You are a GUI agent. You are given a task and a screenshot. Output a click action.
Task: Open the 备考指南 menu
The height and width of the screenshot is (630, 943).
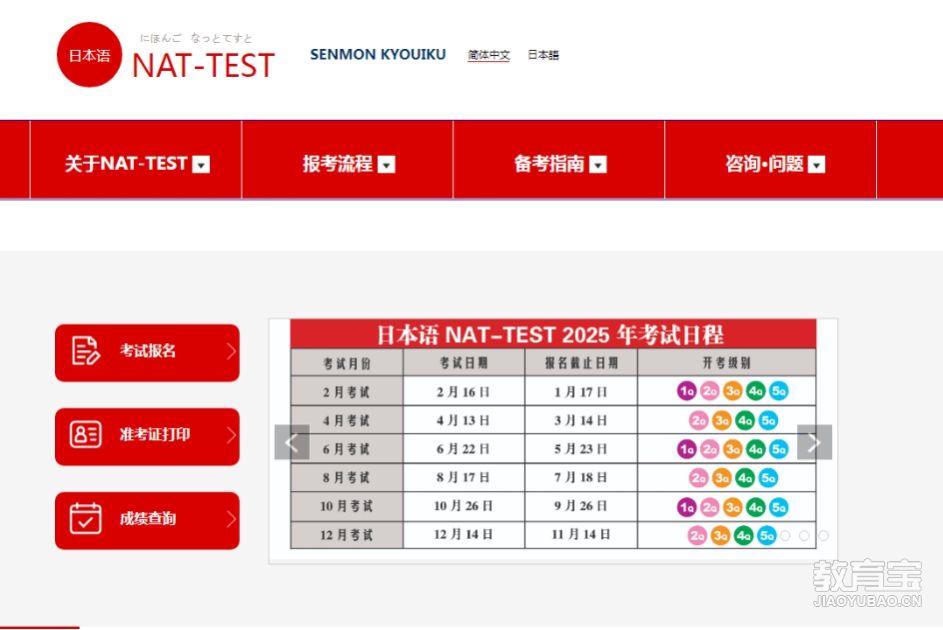[x=559, y=160]
